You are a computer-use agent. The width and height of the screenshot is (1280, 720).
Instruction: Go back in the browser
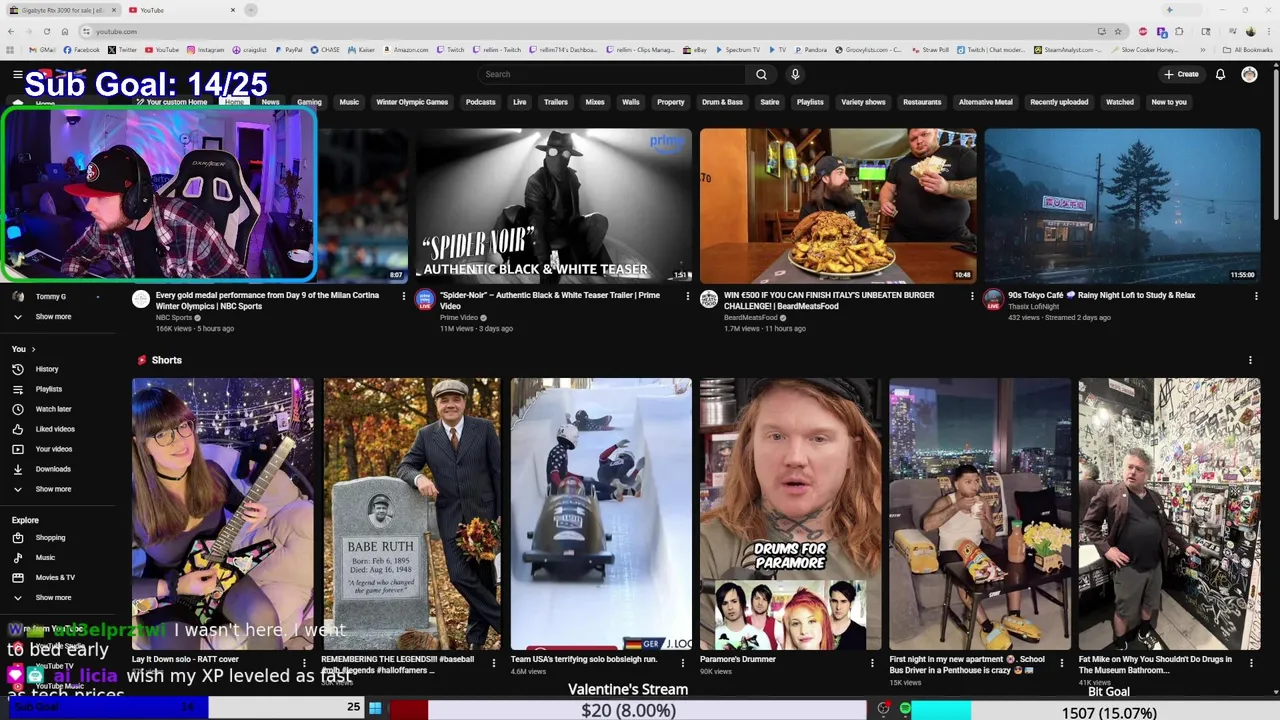(x=11, y=31)
